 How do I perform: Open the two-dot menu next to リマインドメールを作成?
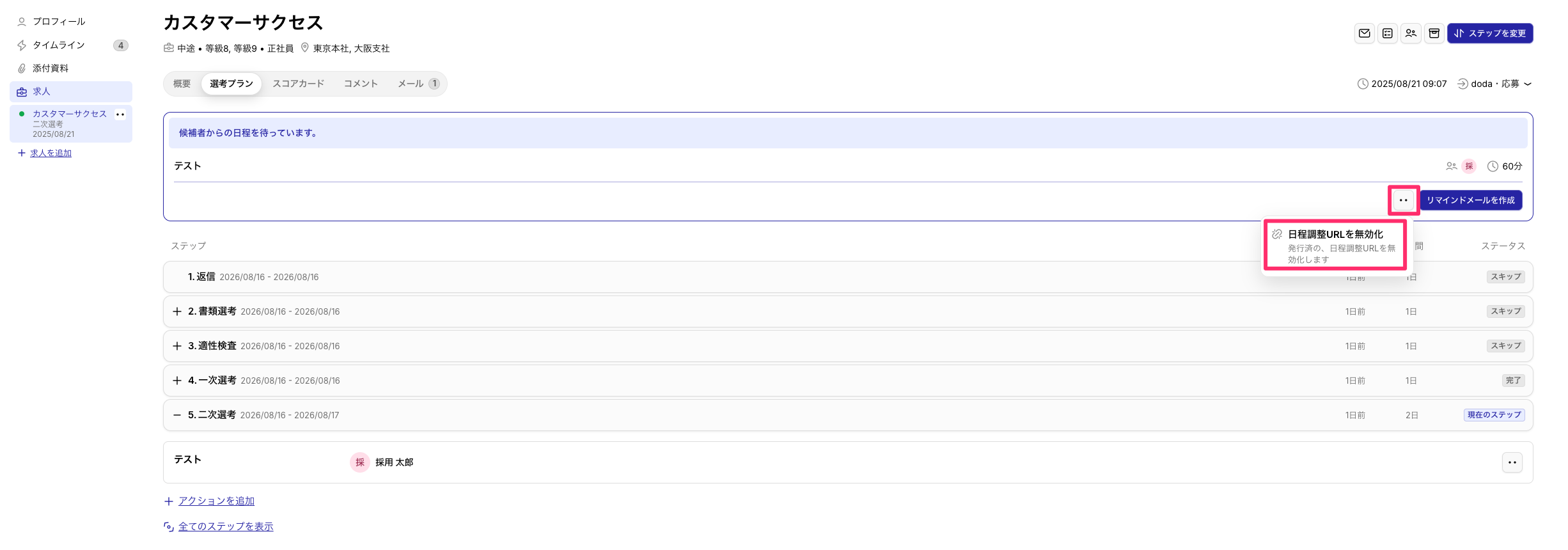[1403, 200]
